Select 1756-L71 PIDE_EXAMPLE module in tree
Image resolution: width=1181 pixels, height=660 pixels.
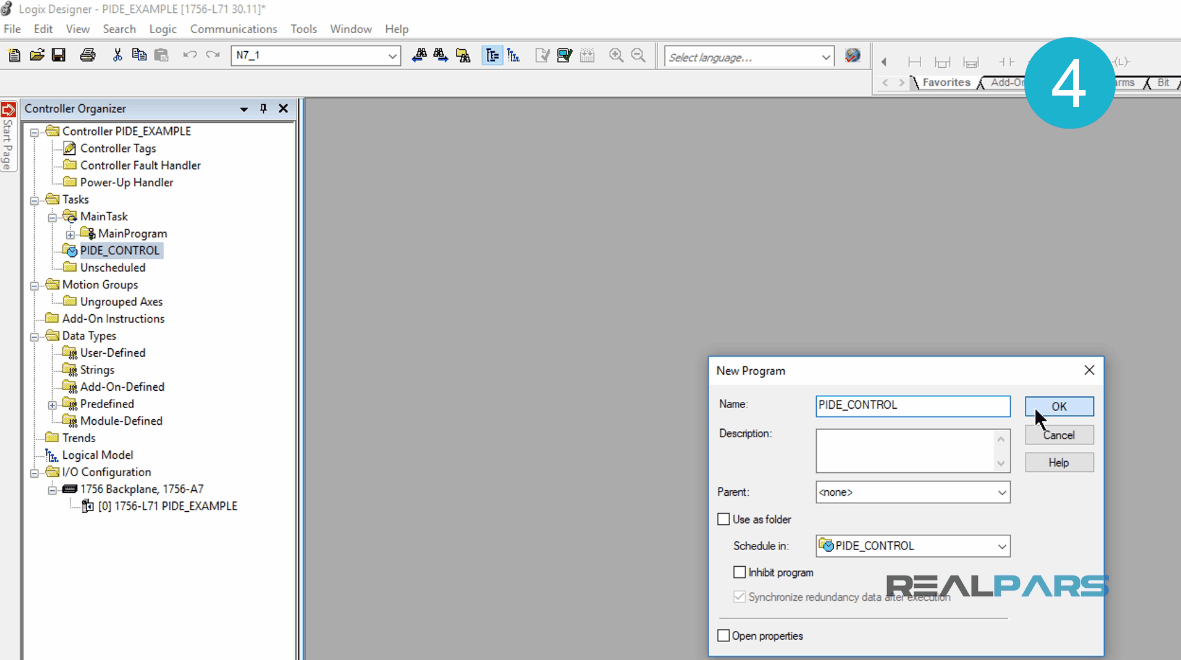pos(167,506)
